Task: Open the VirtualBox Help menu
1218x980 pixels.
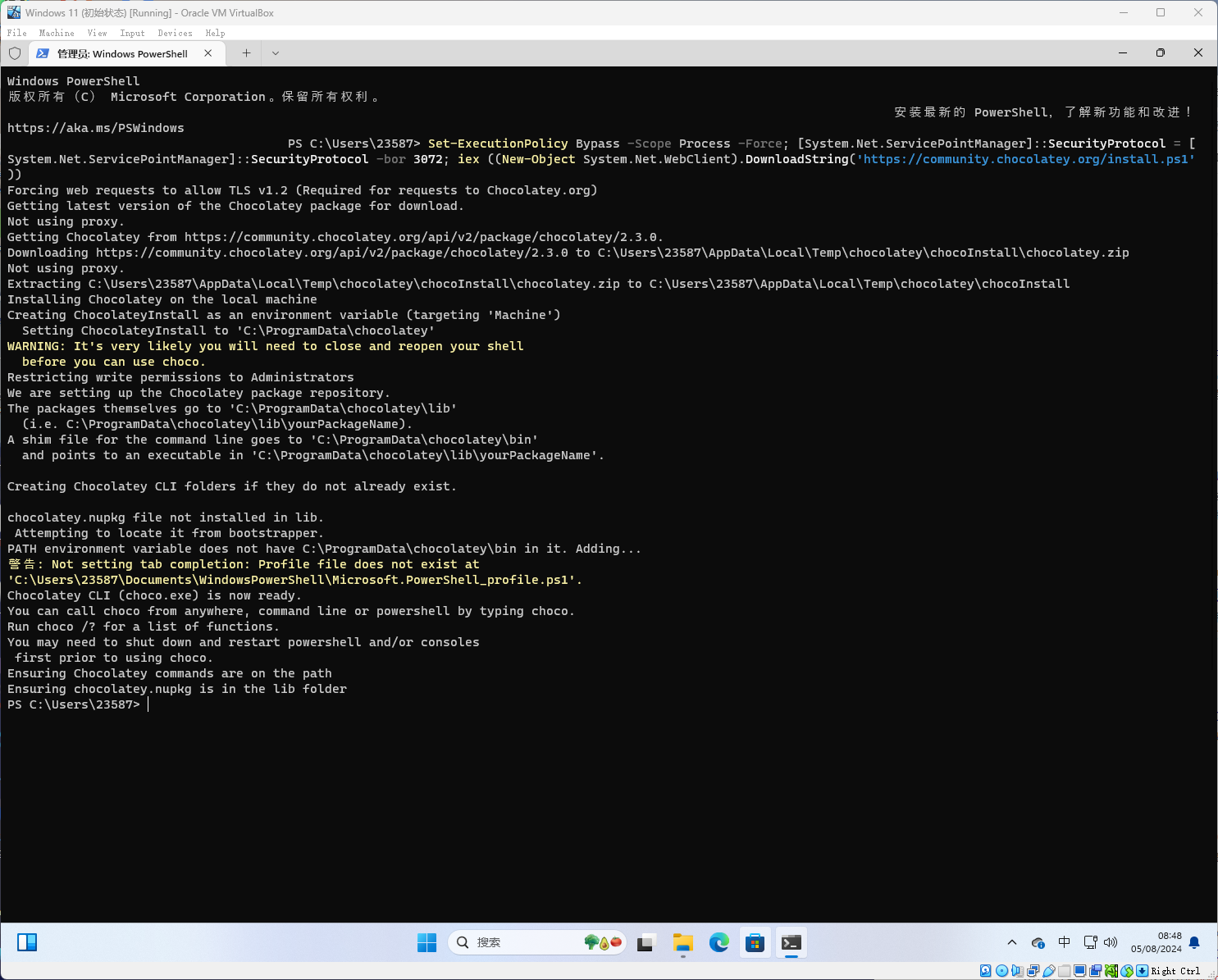Action: pos(215,33)
